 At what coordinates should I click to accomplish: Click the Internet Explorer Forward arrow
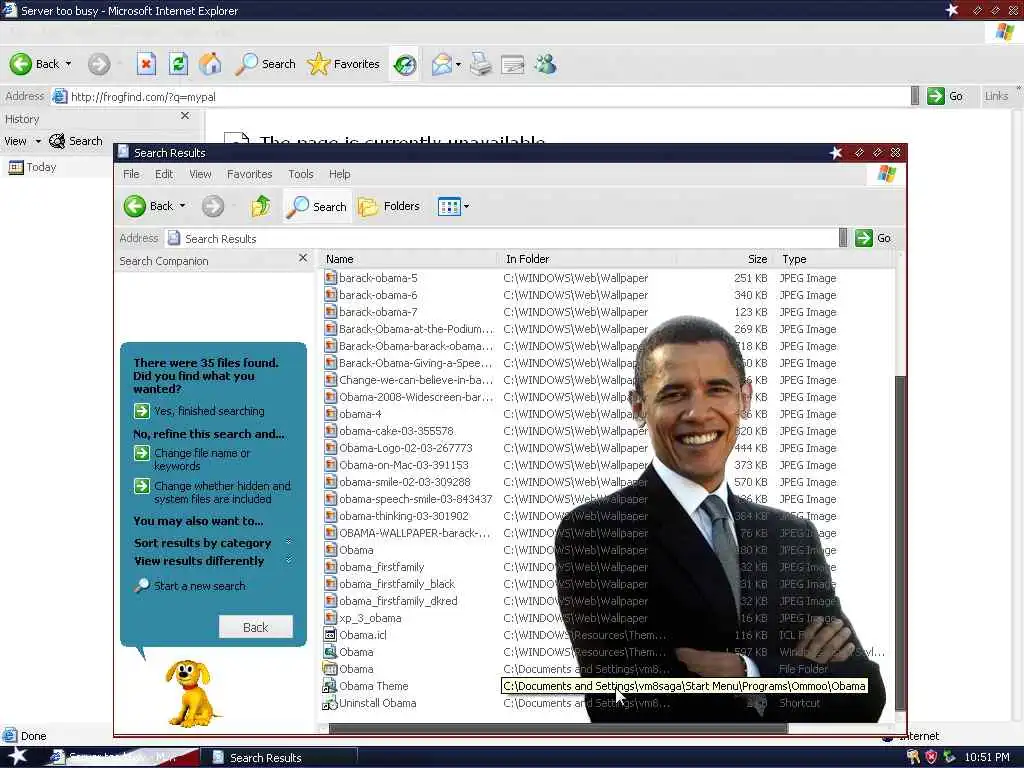(99, 64)
